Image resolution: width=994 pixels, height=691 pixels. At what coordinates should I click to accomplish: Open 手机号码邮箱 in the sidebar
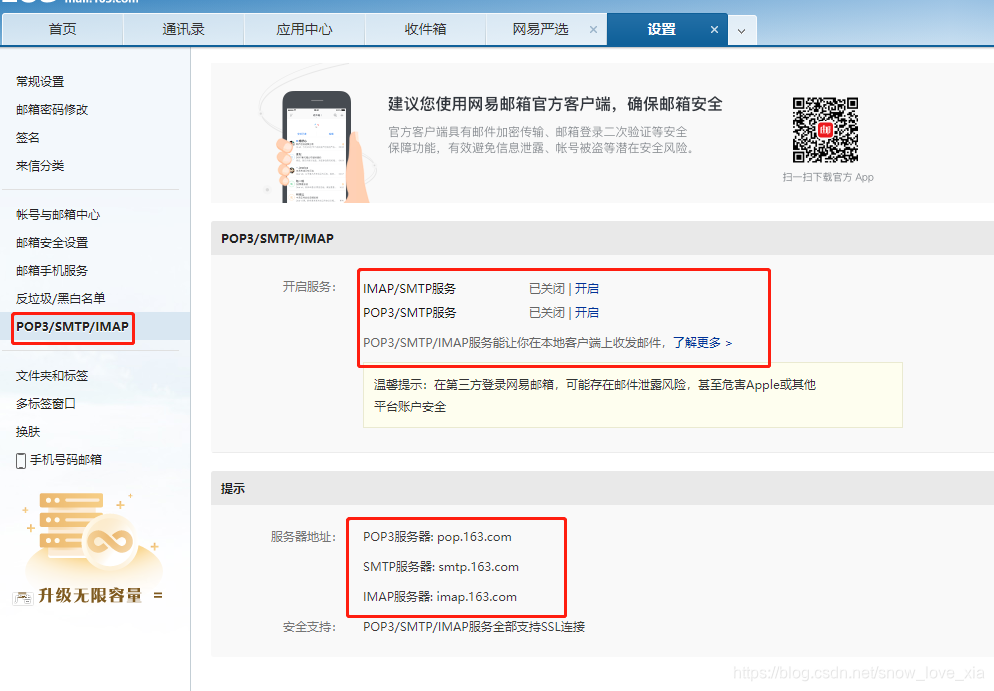tap(66, 460)
